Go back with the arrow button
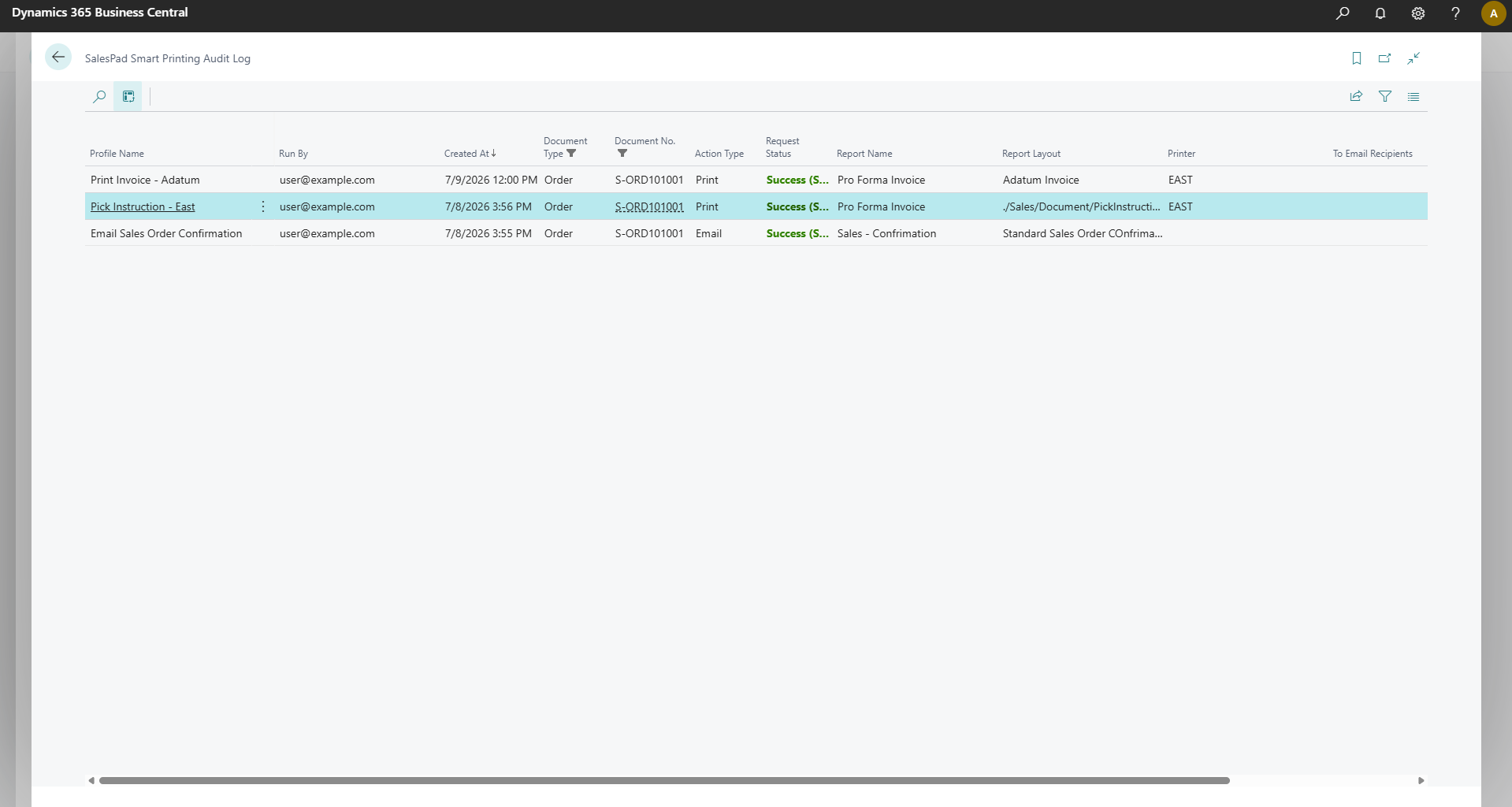This screenshot has height=807, width=1512. point(58,58)
